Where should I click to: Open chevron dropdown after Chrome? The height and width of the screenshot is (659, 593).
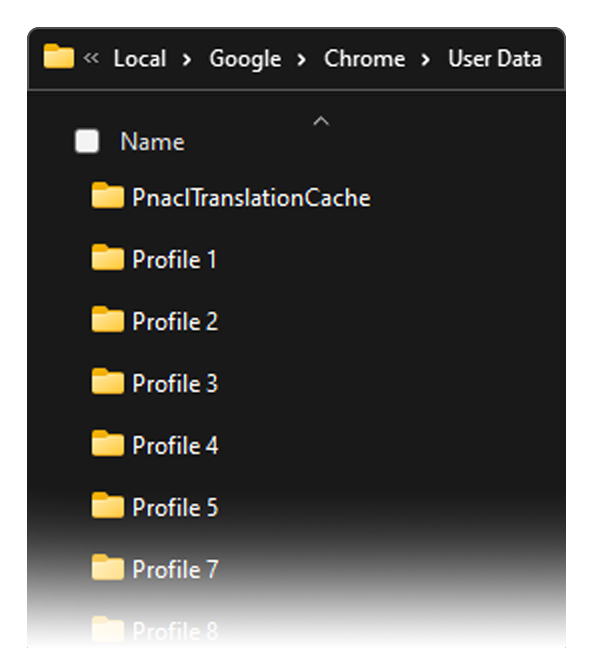tap(426, 60)
